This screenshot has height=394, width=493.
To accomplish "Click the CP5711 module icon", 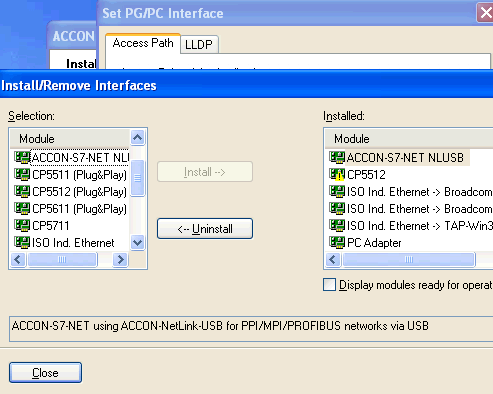I will point(22,225).
